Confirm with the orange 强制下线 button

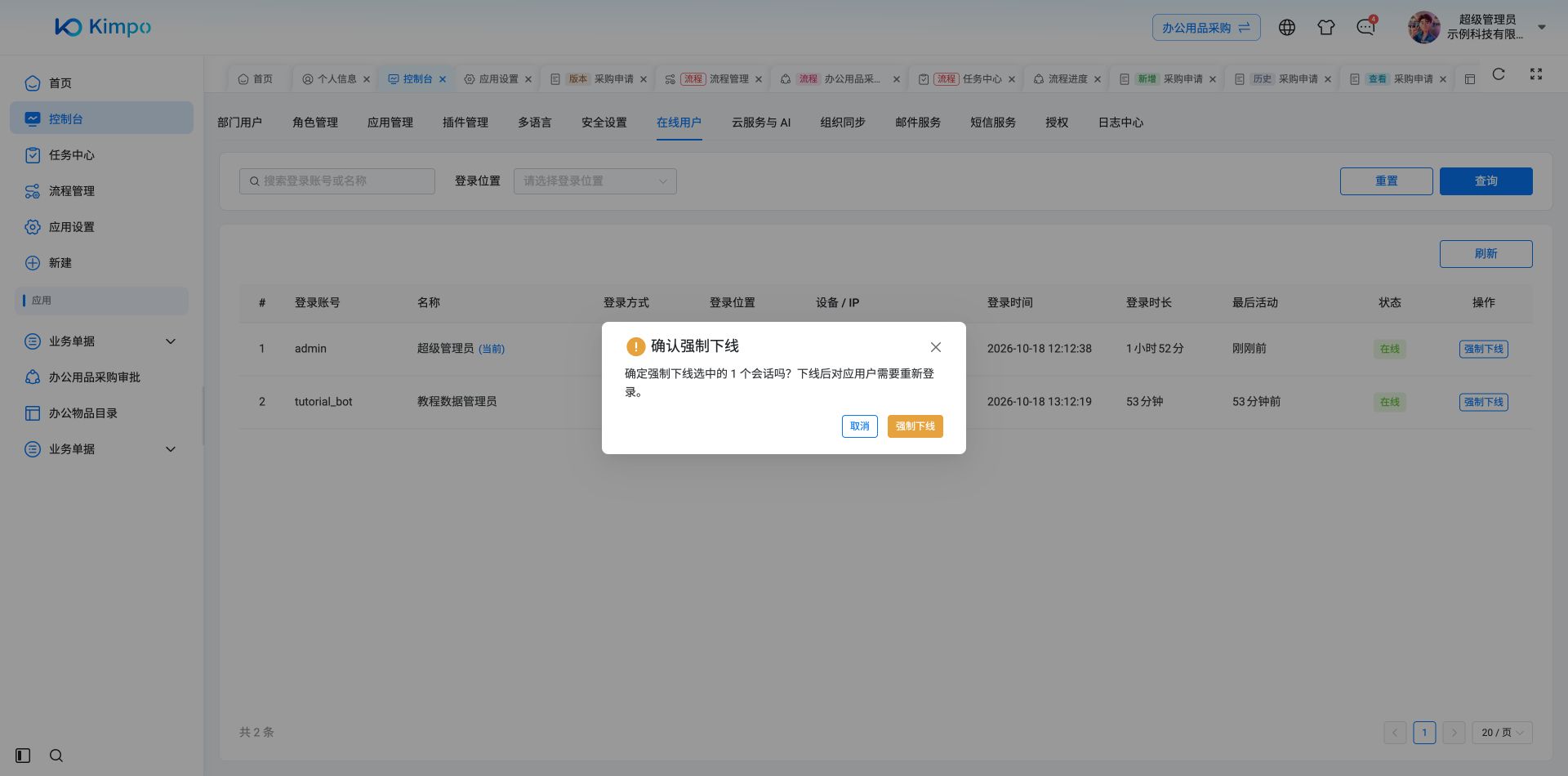pos(915,426)
